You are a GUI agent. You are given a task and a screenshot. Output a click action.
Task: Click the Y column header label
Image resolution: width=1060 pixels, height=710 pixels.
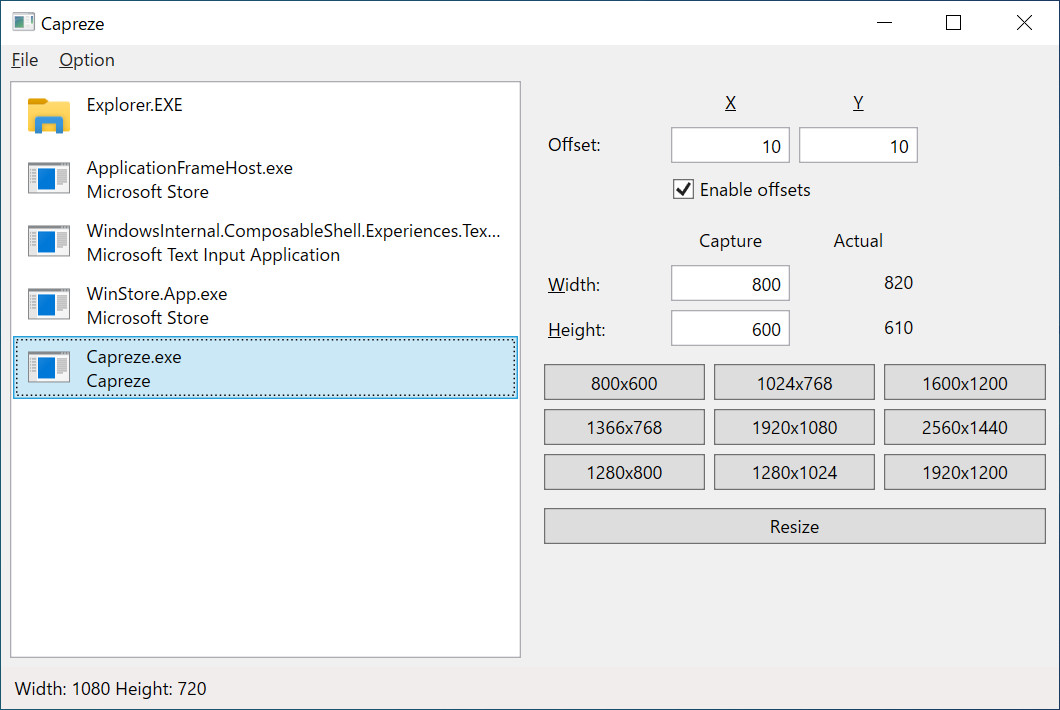pos(858,103)
